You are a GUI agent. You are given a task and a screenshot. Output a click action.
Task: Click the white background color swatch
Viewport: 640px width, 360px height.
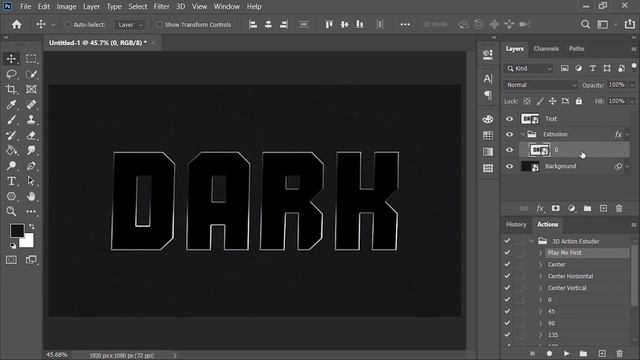click(x=28, y=242)
